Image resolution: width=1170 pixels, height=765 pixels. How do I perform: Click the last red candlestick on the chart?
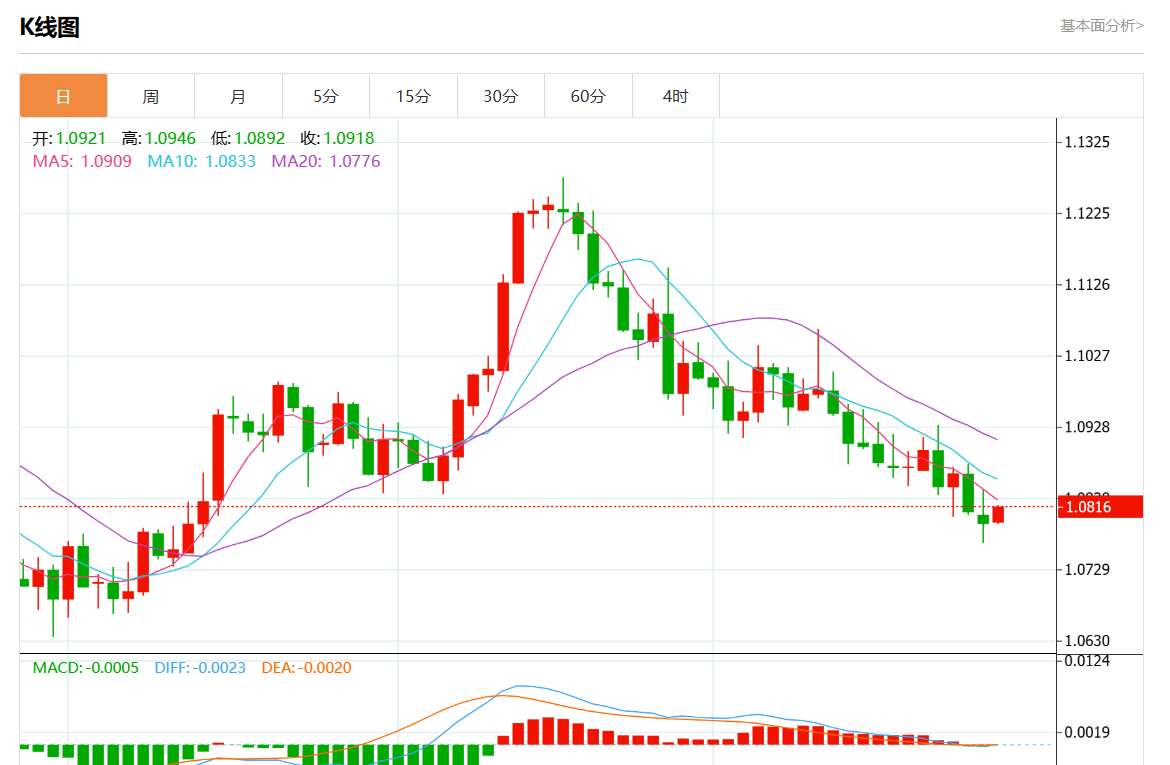(x=998, y=514)
